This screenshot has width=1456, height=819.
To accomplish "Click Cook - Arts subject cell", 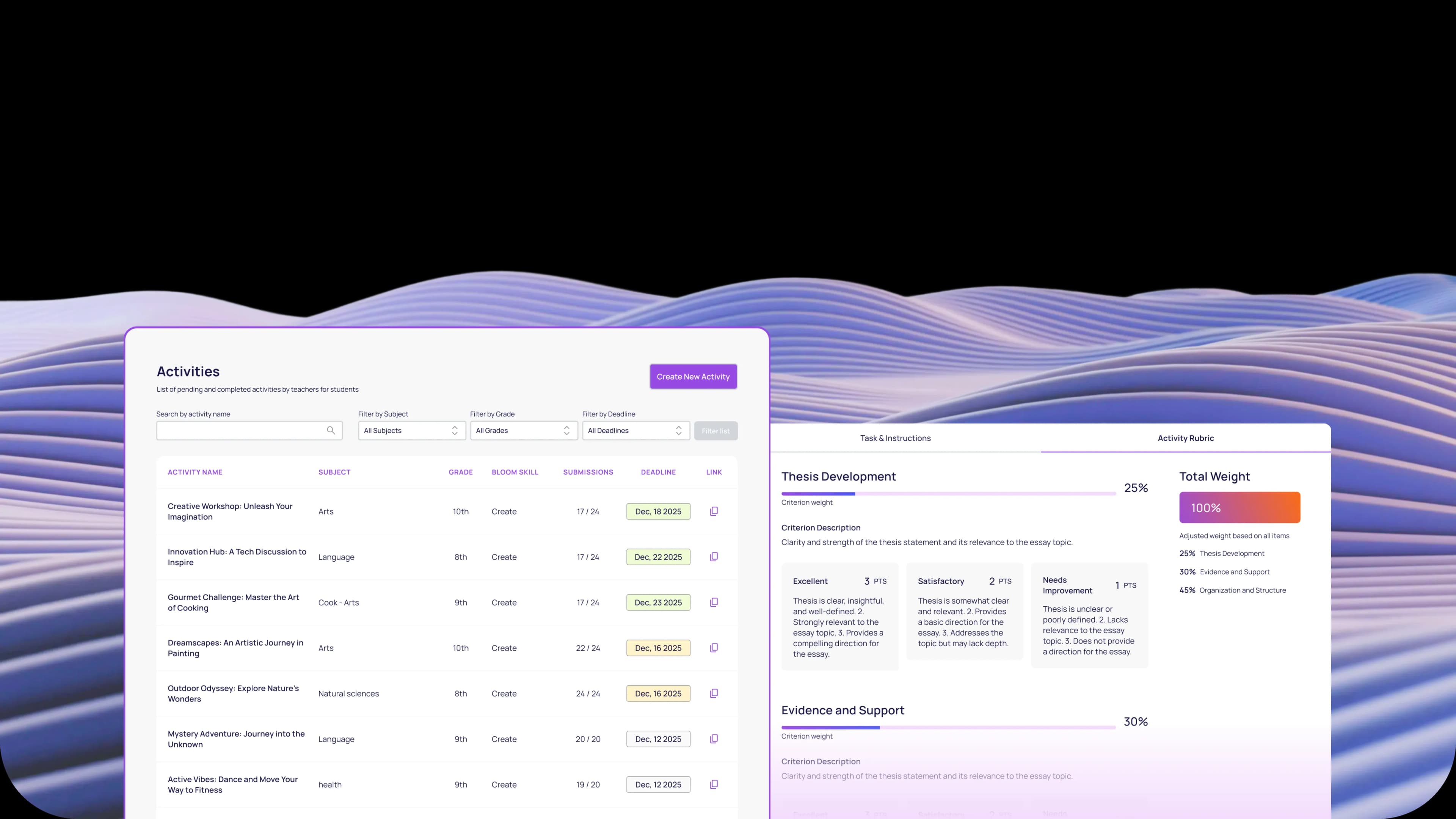I will (x=339, y=602).
